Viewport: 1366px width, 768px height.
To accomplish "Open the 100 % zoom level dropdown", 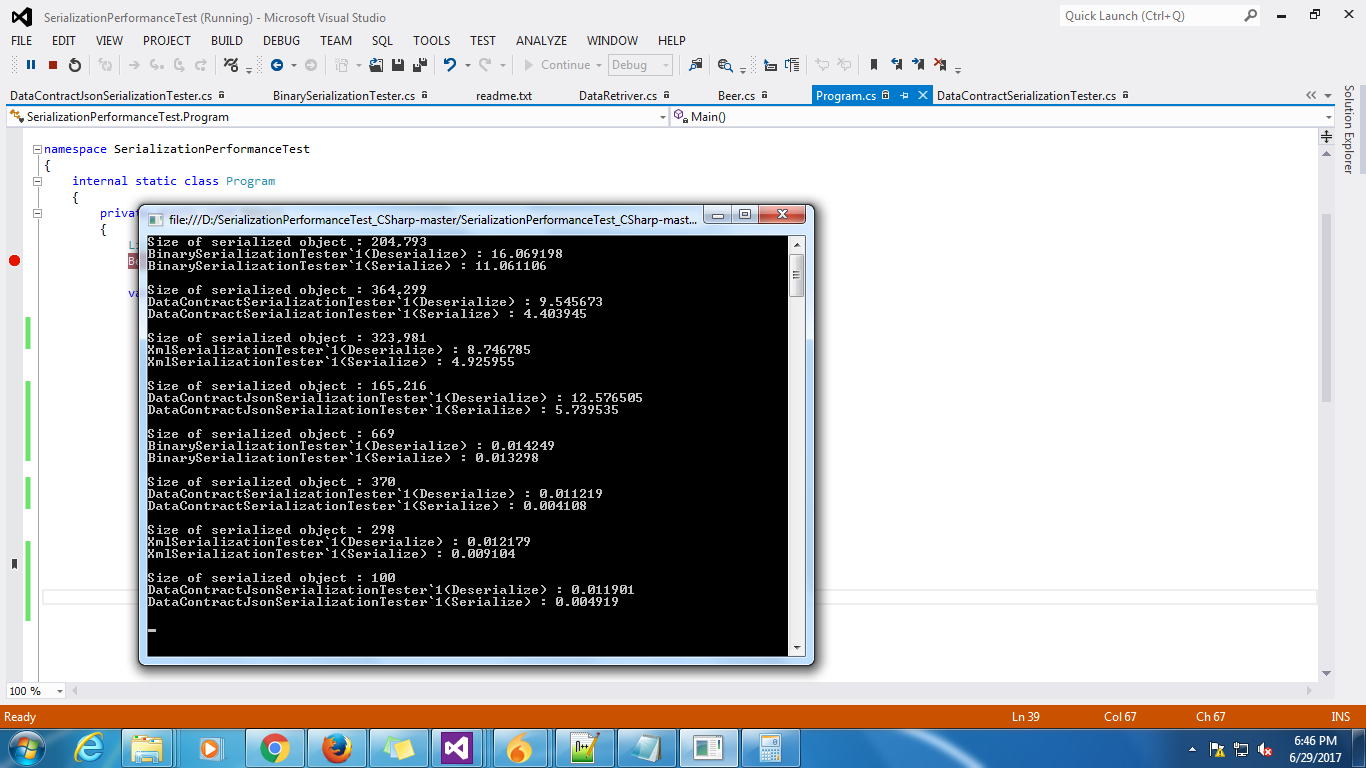I will coord(60,691).
